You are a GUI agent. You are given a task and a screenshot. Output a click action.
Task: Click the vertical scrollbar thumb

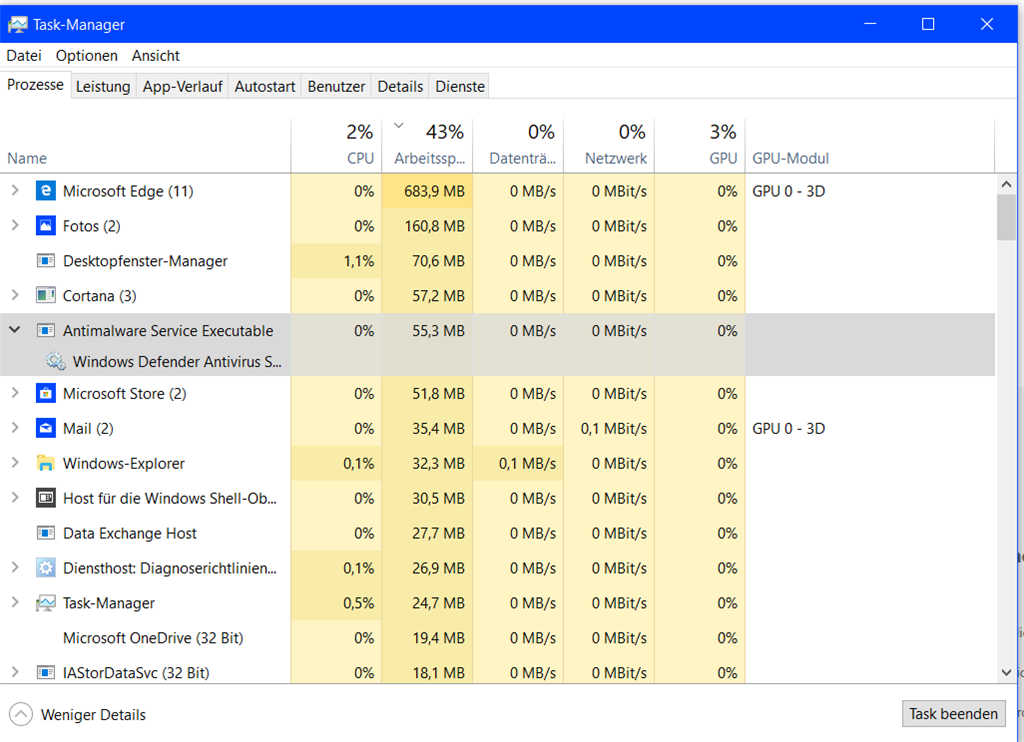pyautogui.click(x=1006, y=218)
